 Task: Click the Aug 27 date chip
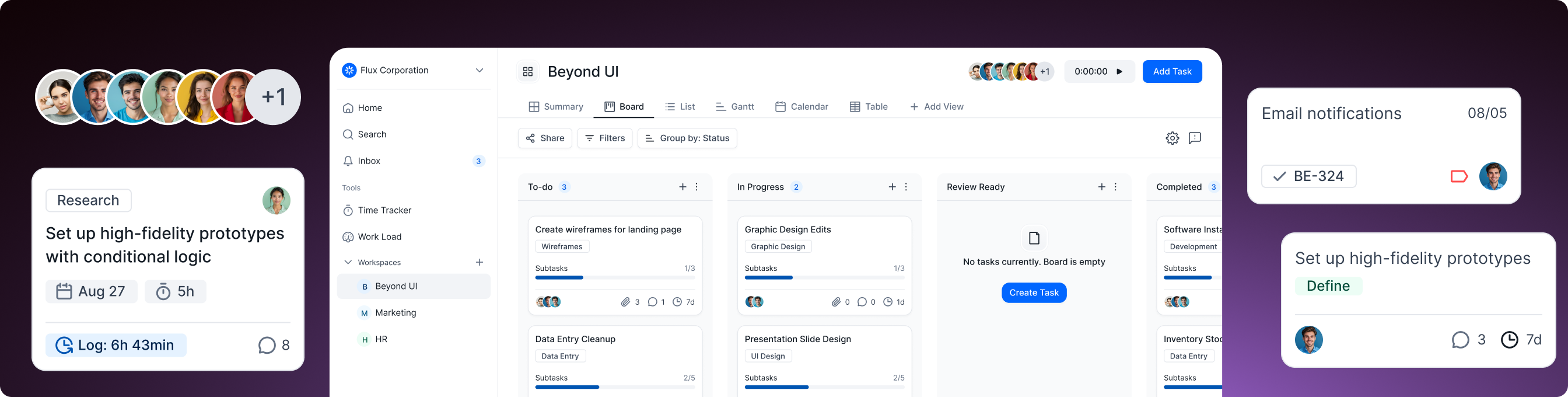(x=92, y=292)
